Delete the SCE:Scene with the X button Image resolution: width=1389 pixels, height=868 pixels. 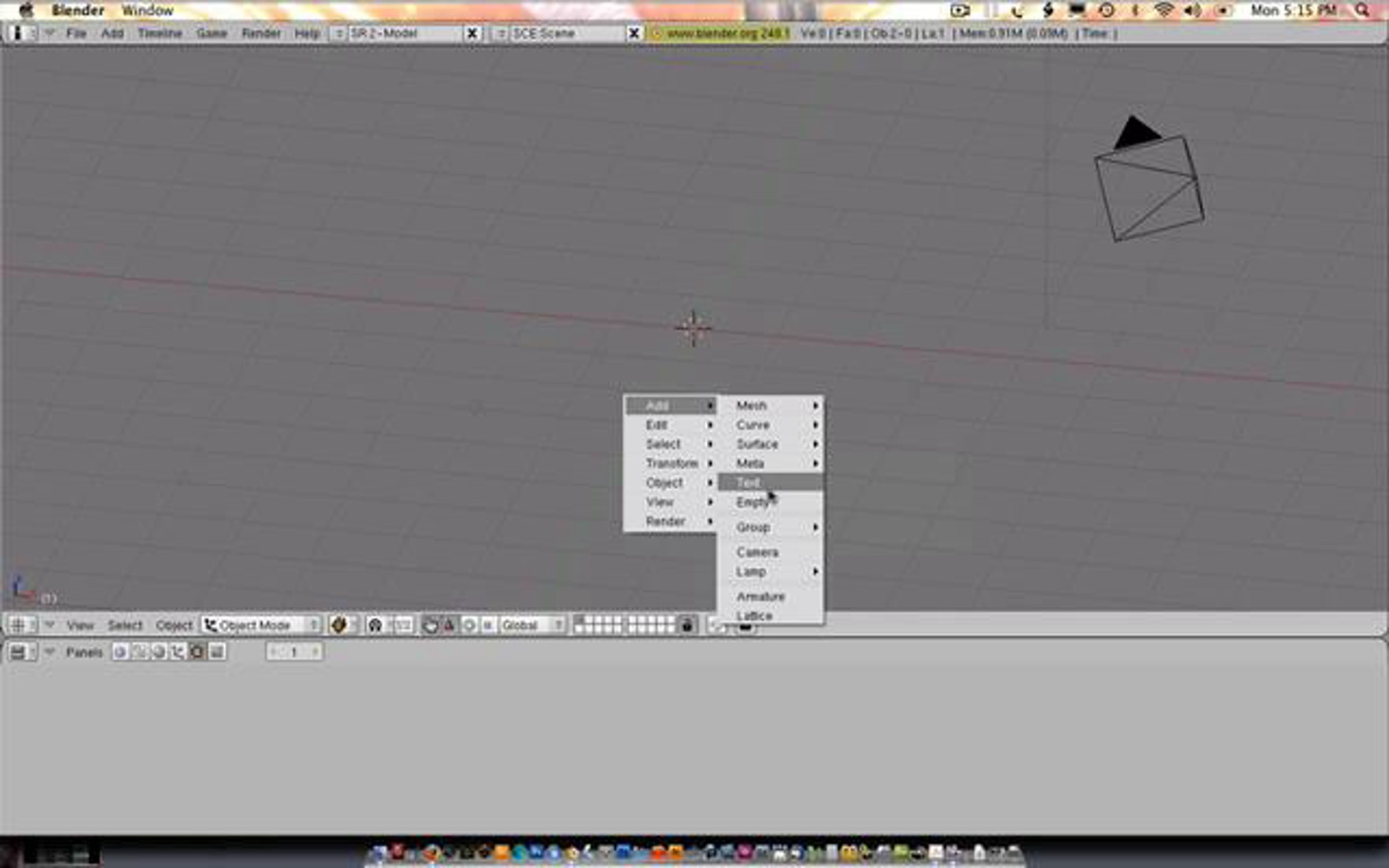(x=634, y=34)
